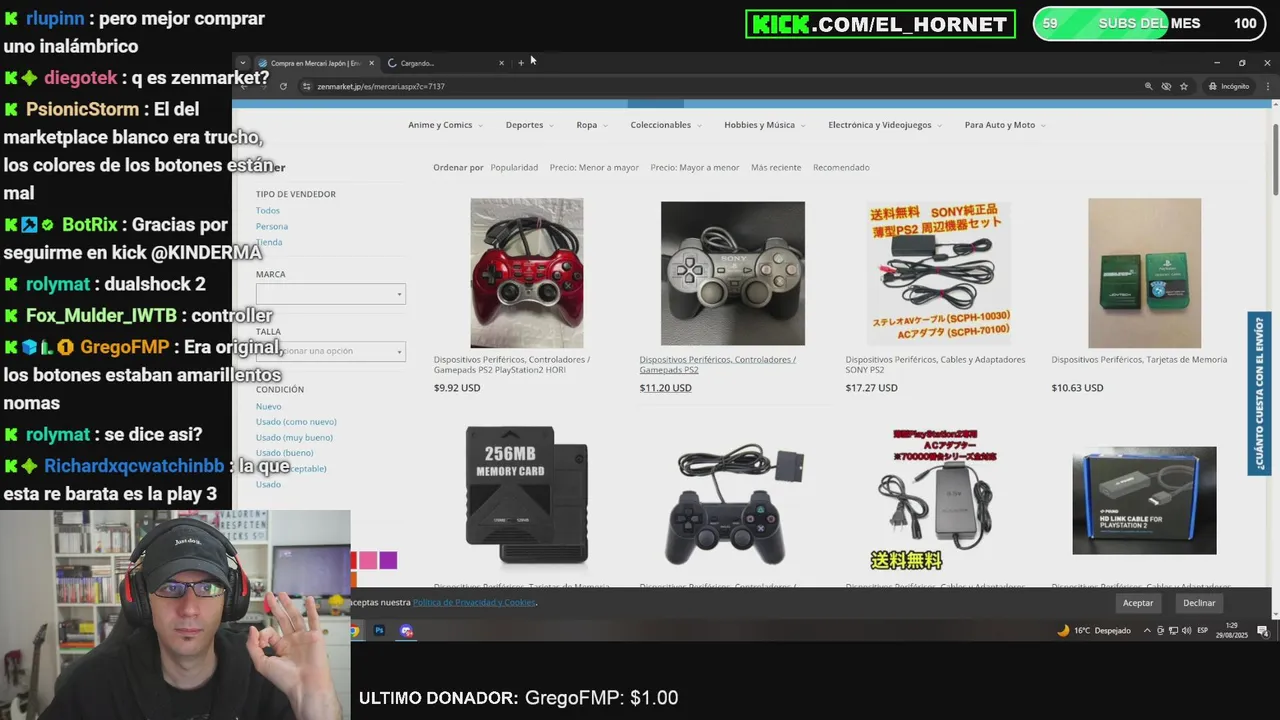This screenshot has width=1280, height=720.
Task: Sort by Popularidad
Action: (514, 167)
